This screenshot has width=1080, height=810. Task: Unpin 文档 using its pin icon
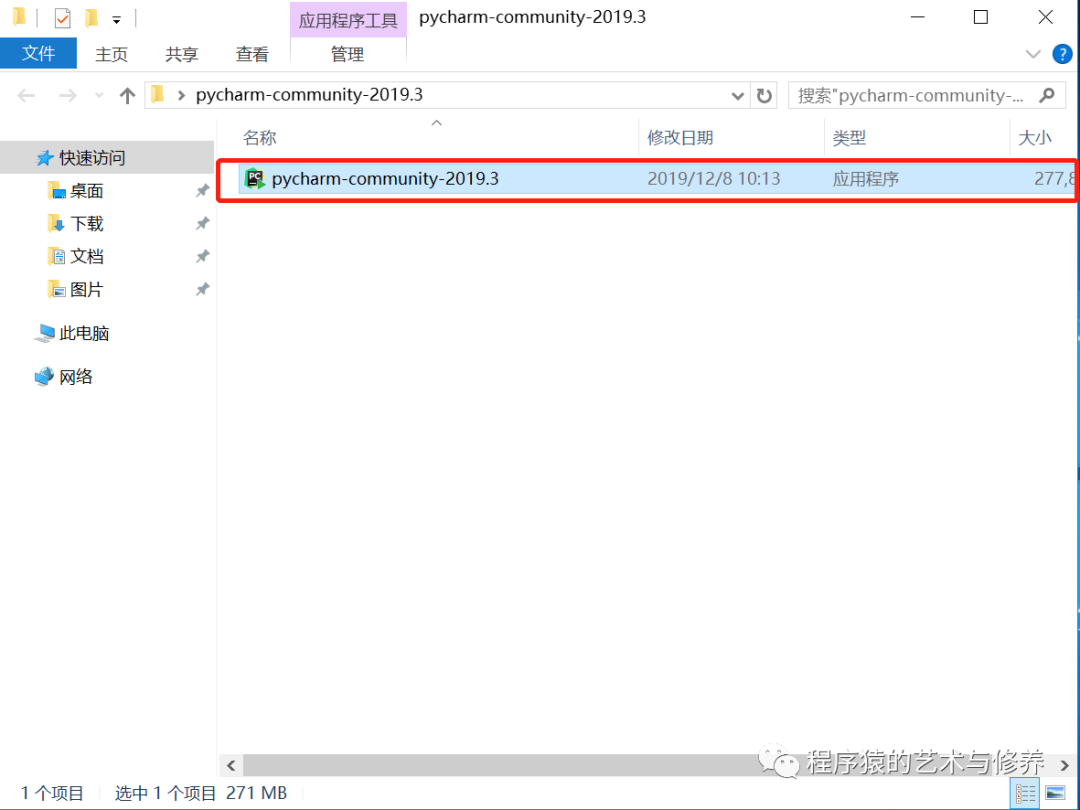[202, 256]
